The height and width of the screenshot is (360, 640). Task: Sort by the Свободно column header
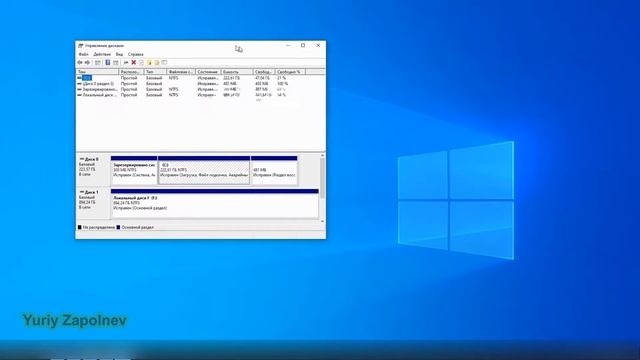click(x=264, y=72)
